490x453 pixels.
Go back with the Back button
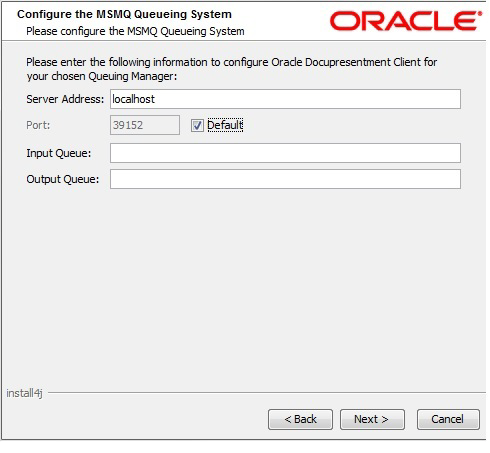coord(300,419)
